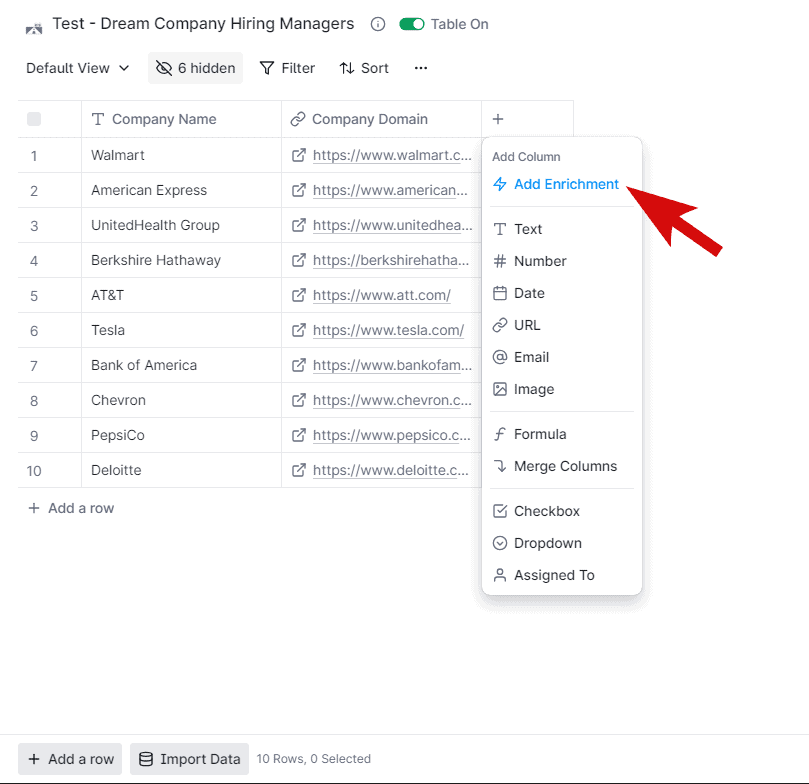Click the table logo icon beside title
This screenshot has width=809, height=784.
34,28
